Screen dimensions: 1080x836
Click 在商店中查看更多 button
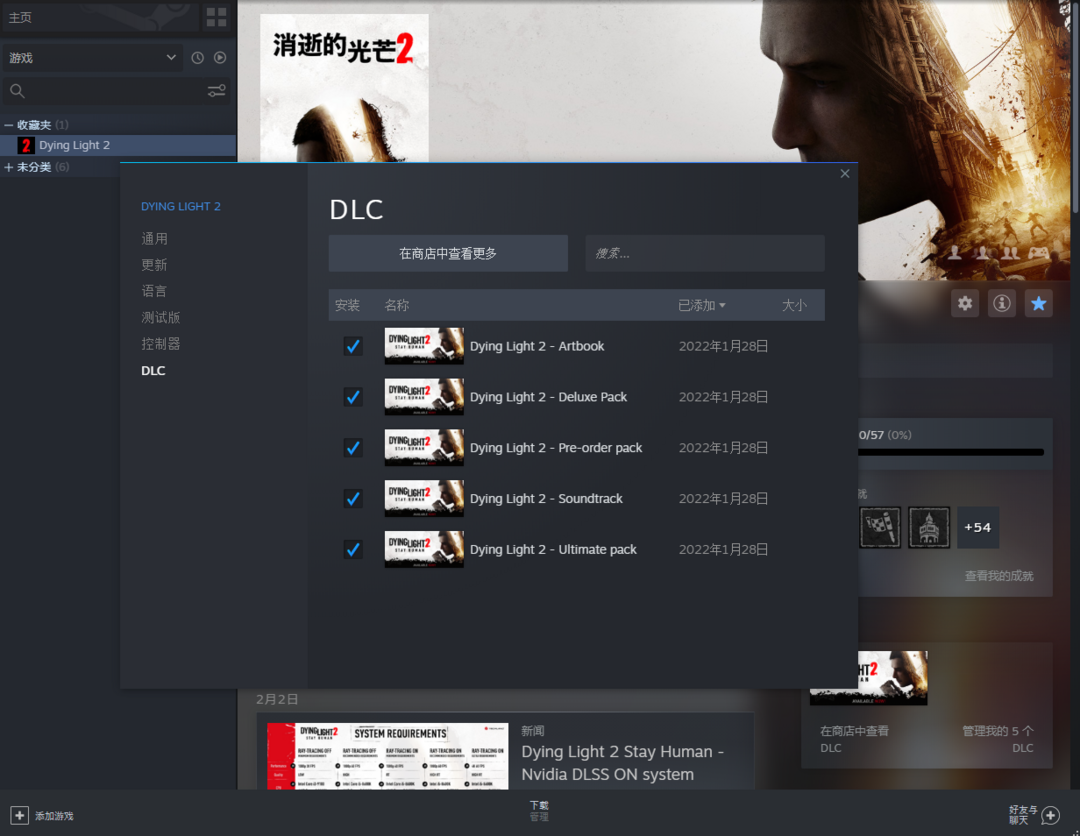click(x=448, y=254)
